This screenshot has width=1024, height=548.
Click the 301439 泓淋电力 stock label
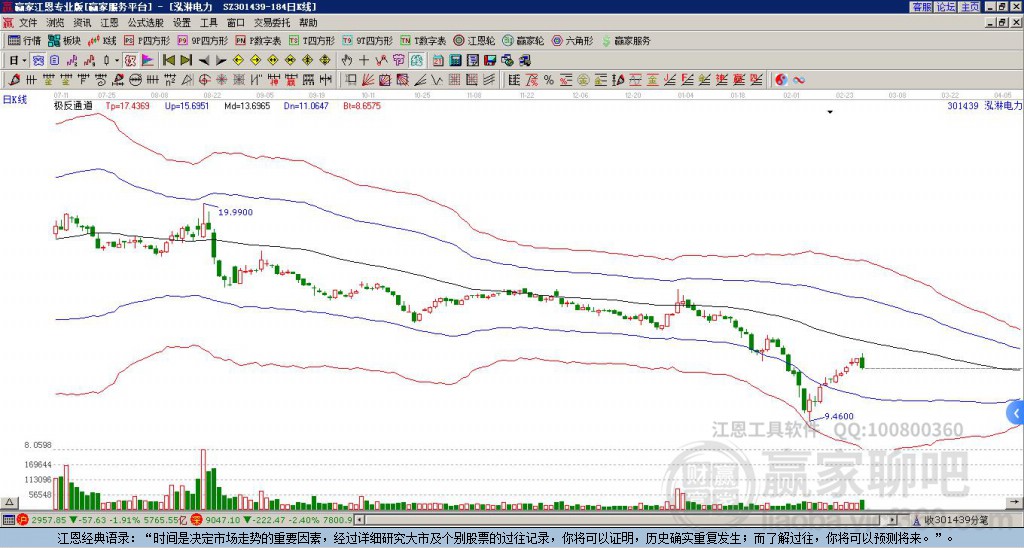(984, 105)
